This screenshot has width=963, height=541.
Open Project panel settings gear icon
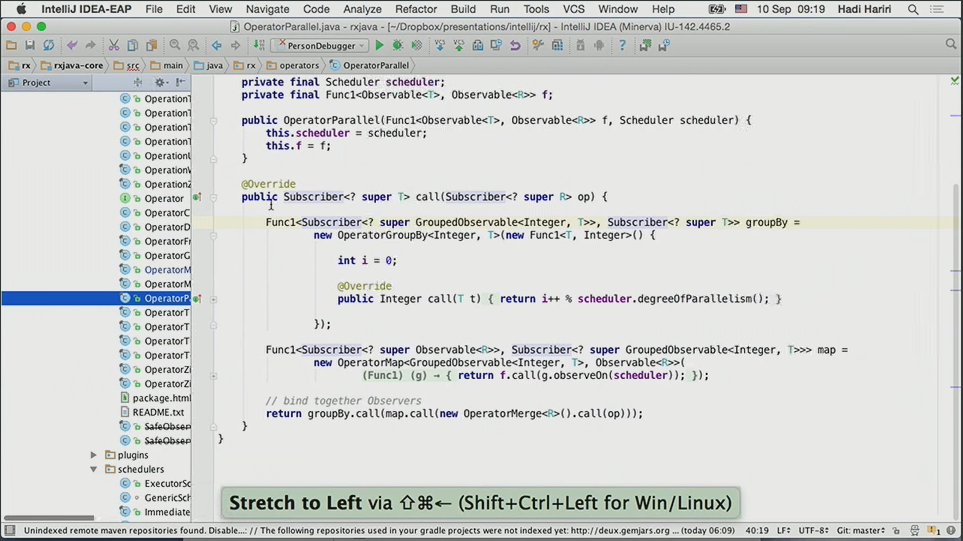pos(160,83)
